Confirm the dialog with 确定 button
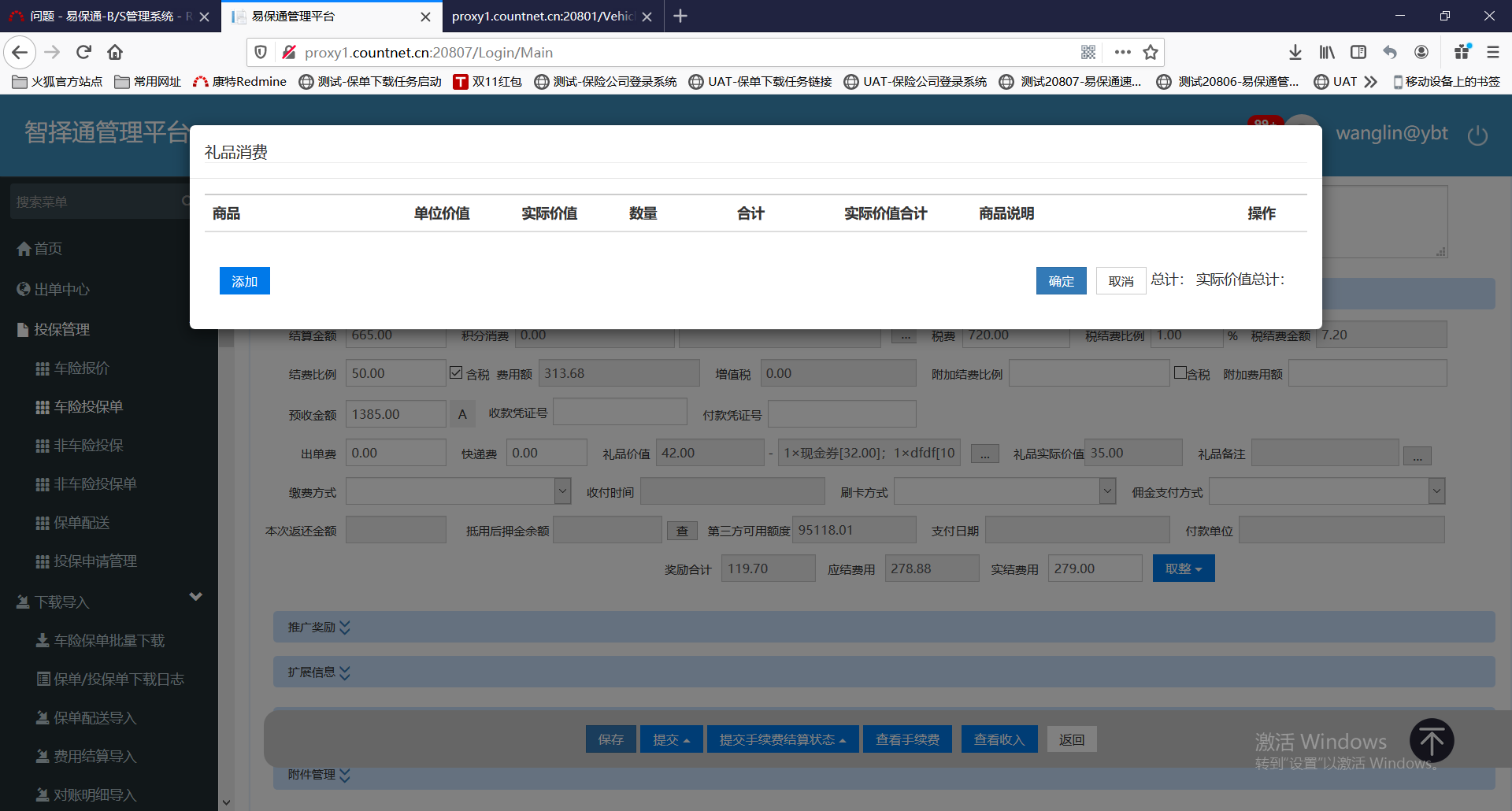 click(x=1061, y=281)
